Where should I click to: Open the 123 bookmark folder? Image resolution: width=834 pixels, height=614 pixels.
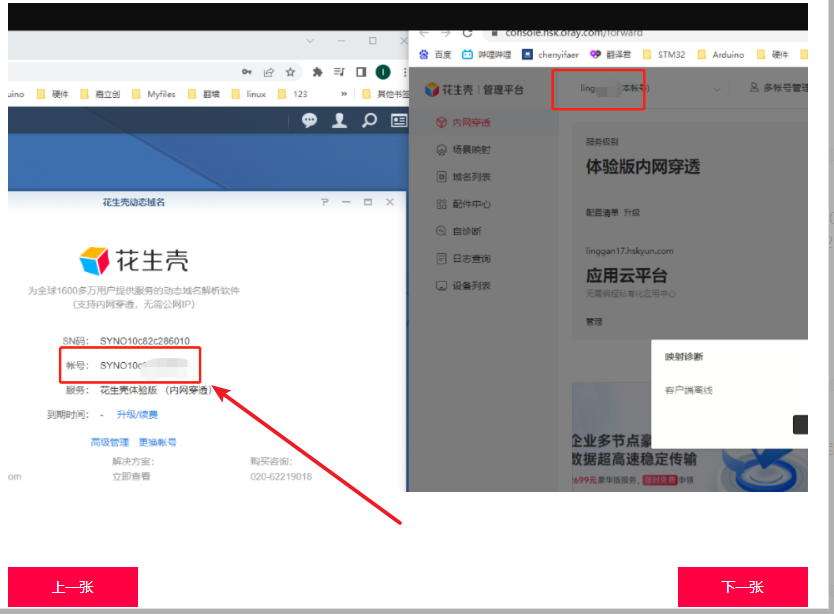(x=293, y=94)
